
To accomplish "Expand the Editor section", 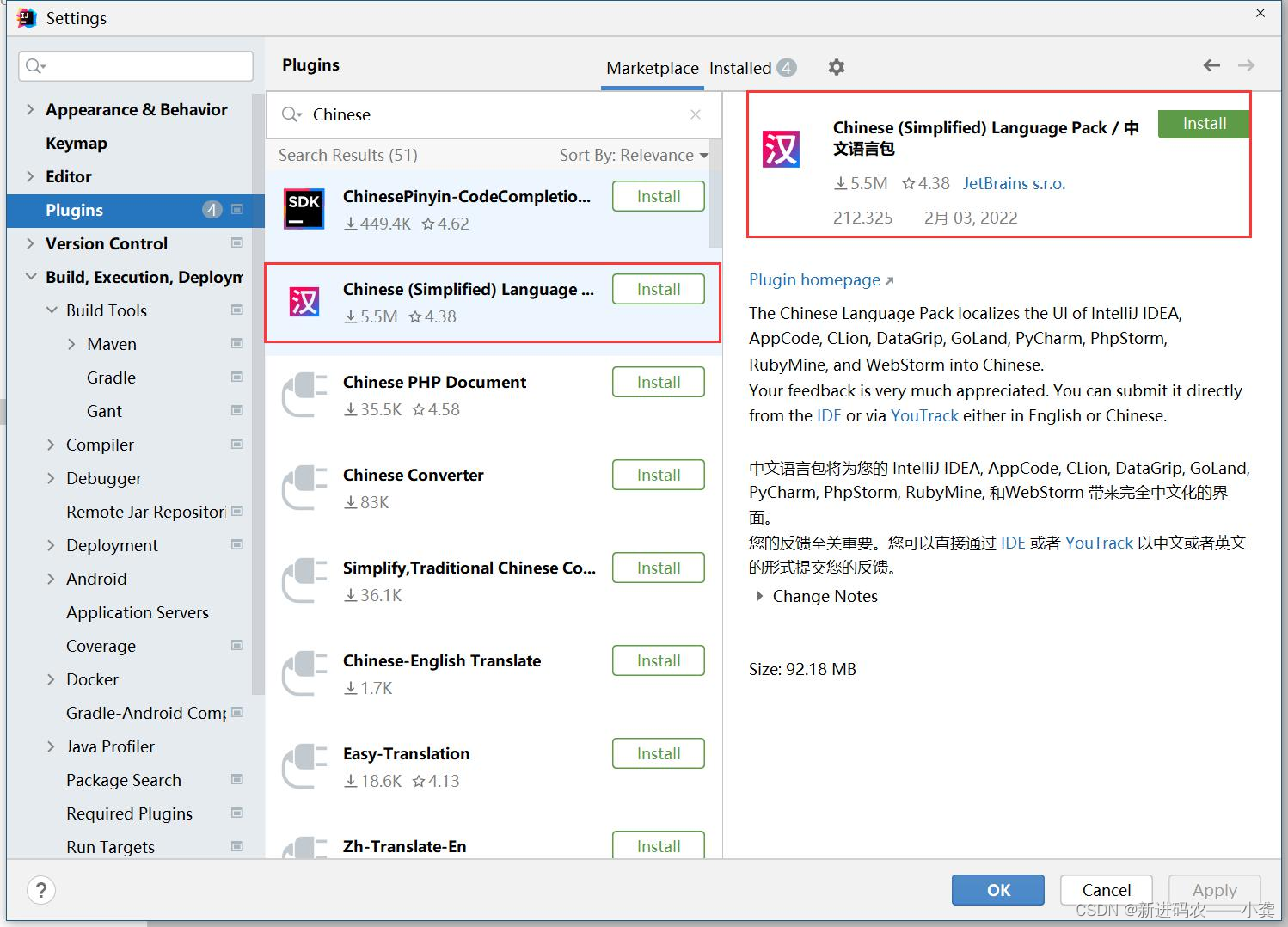I will [31, 176].
